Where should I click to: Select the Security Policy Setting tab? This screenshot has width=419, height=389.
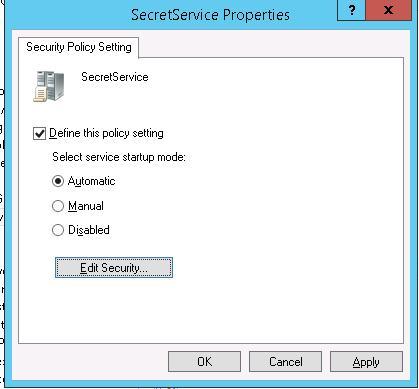pos(79,47)
